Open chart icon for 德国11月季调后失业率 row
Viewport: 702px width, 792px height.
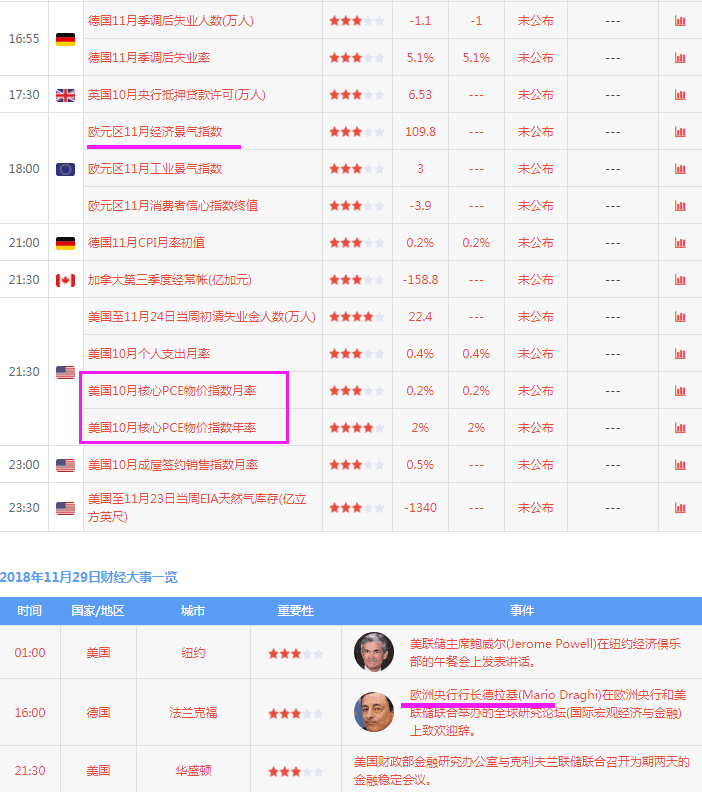(x=680, y=58)
